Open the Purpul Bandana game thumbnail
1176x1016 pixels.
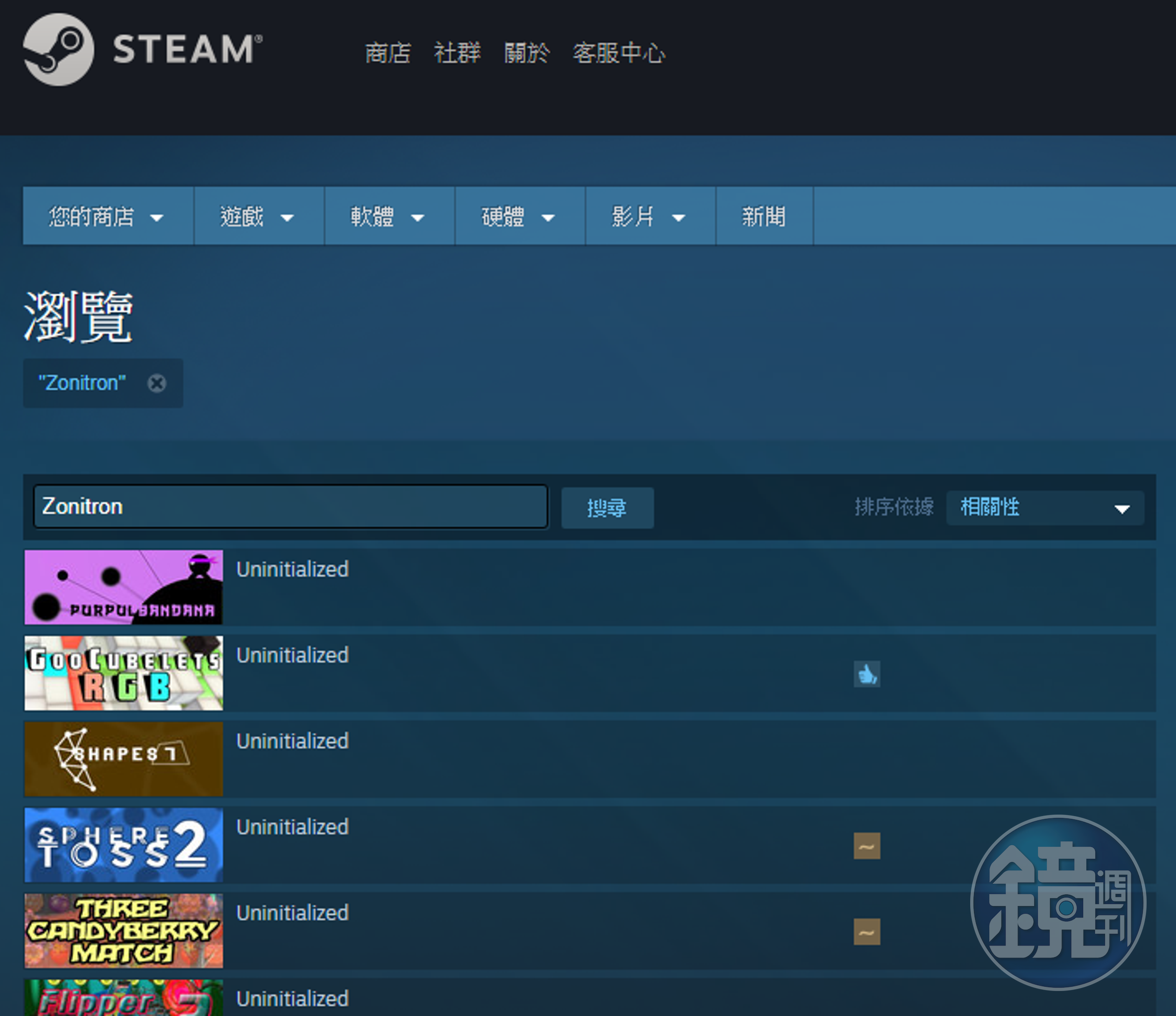(x=124, y=587)
